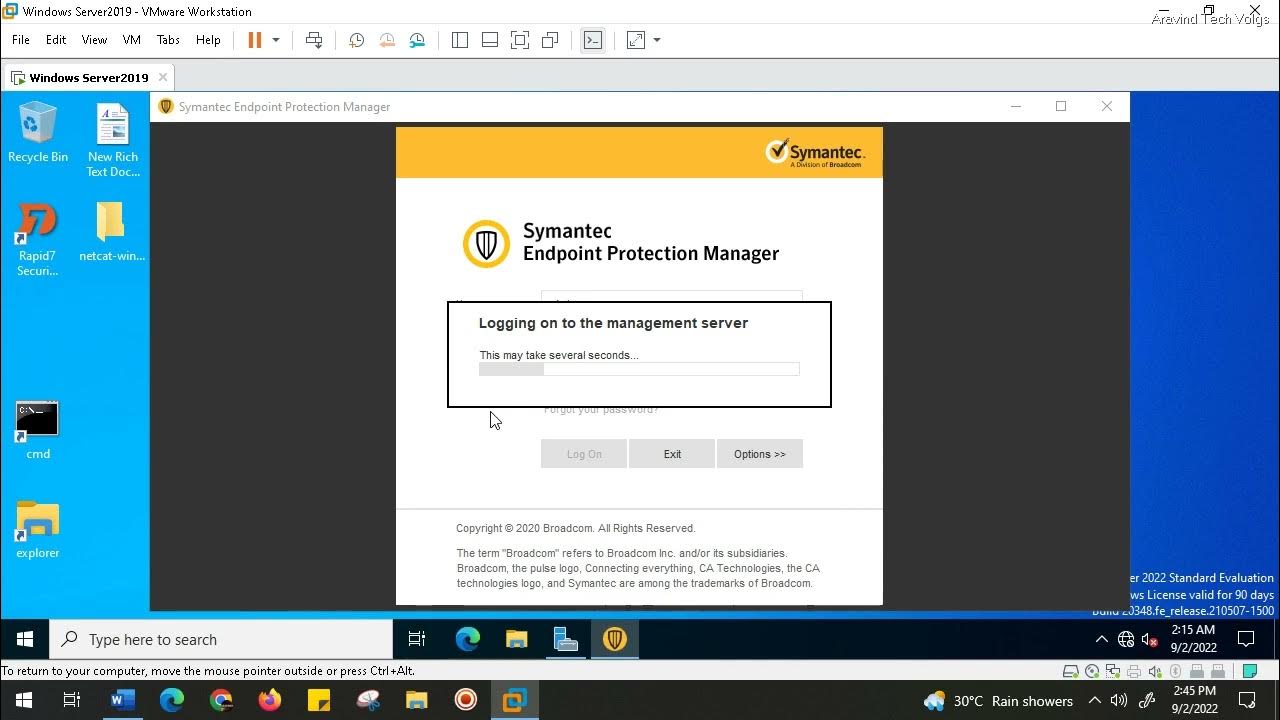Image resolution: width=1280 pixels, height=720 pixels.
Task: Click the VMware stretch guest icon
Action: [x=636, y=40]
